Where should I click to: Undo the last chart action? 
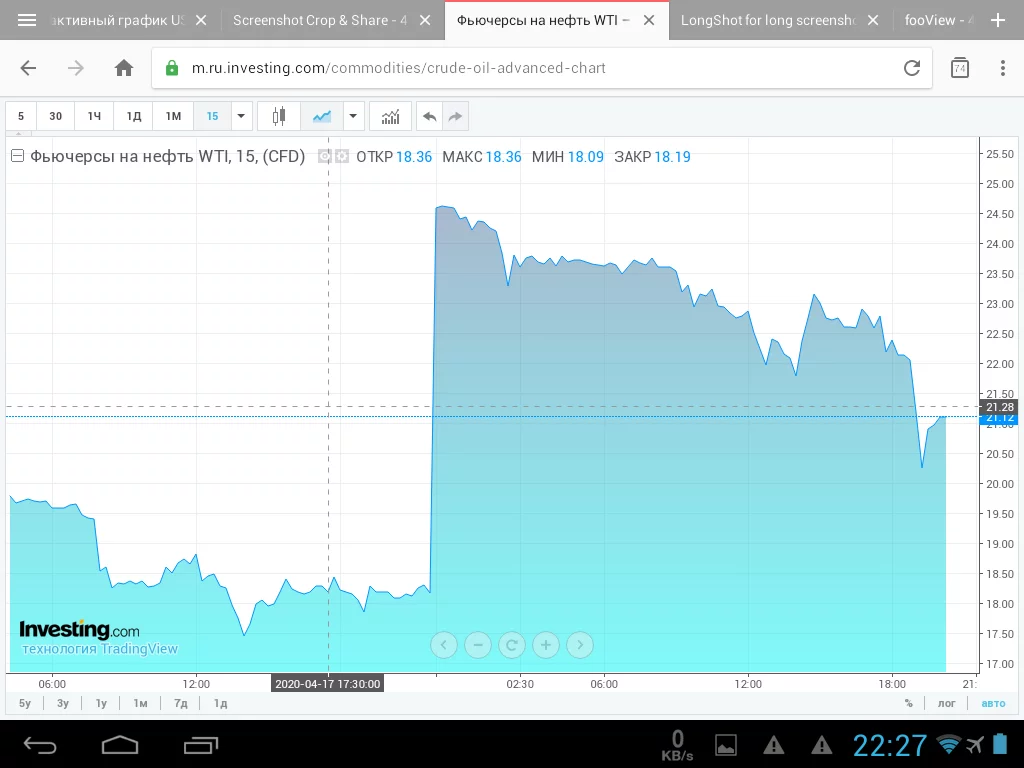click(x=429, y=116)
